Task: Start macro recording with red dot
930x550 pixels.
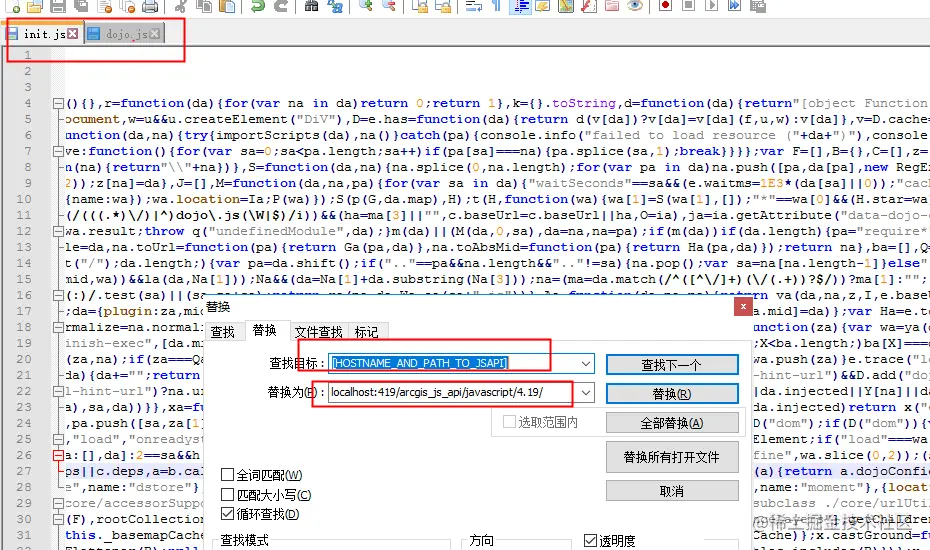Action: click(x=665, y=6)
